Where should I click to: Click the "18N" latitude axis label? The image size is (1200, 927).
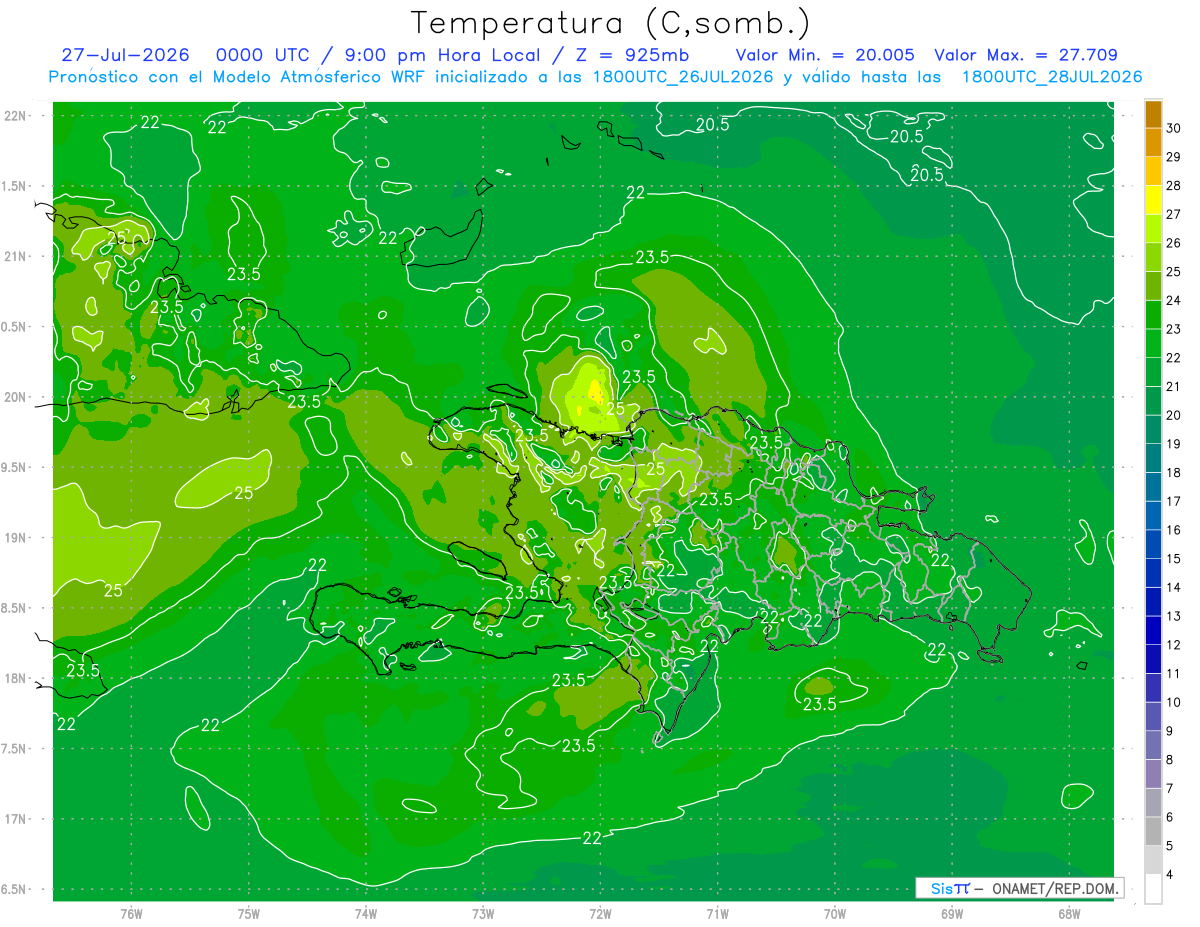[14, 678]
